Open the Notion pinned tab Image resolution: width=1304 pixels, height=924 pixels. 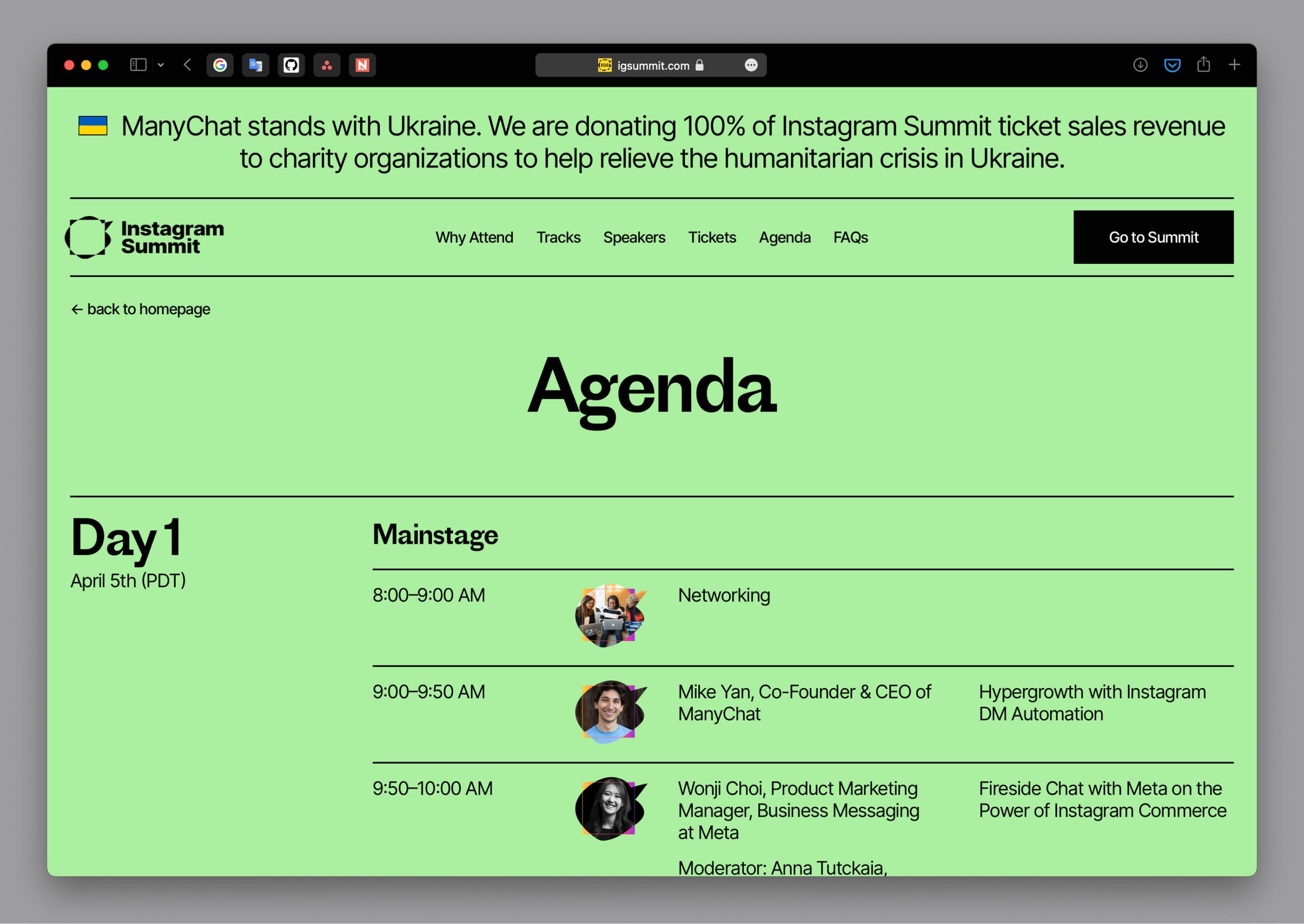coord(362,65)
